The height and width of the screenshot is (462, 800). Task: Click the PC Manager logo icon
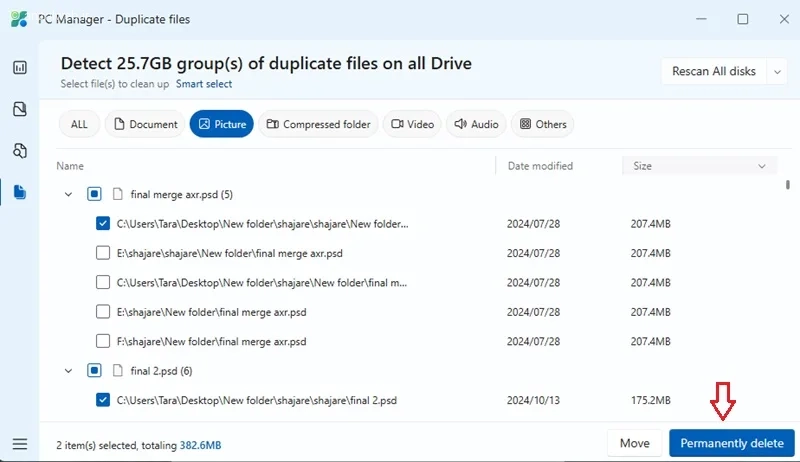pyautogui.click(x=19, y=19)
